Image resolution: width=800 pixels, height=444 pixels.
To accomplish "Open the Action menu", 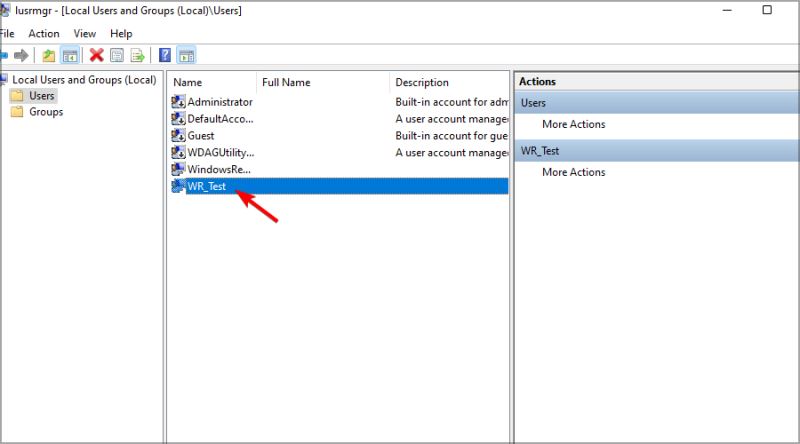I will [x=44, y=34].
